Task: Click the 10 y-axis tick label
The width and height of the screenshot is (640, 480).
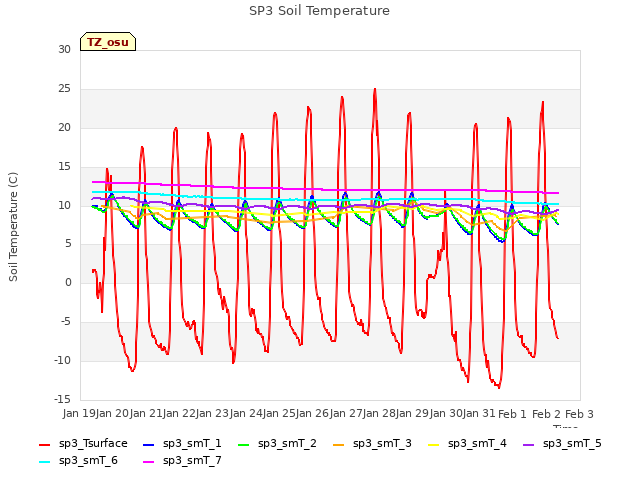Action: tap(64, 205)
